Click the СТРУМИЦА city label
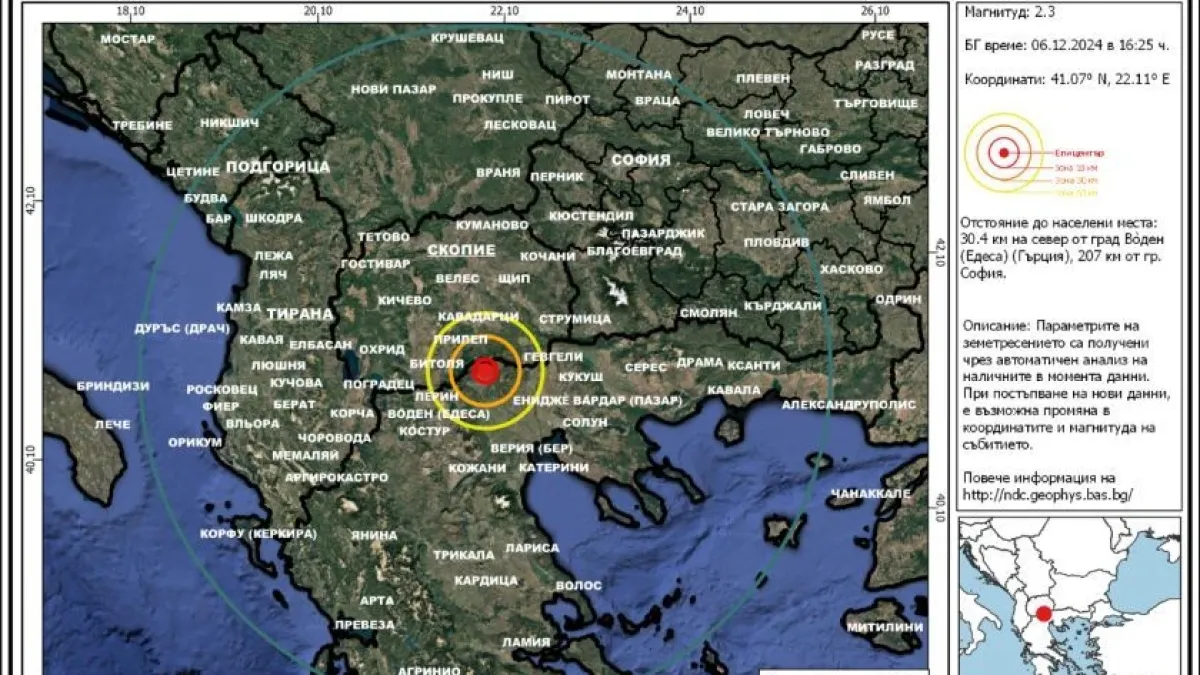The width and height of the screenshot is (1200, 675). pyautogui.click(x=575, y=319)
